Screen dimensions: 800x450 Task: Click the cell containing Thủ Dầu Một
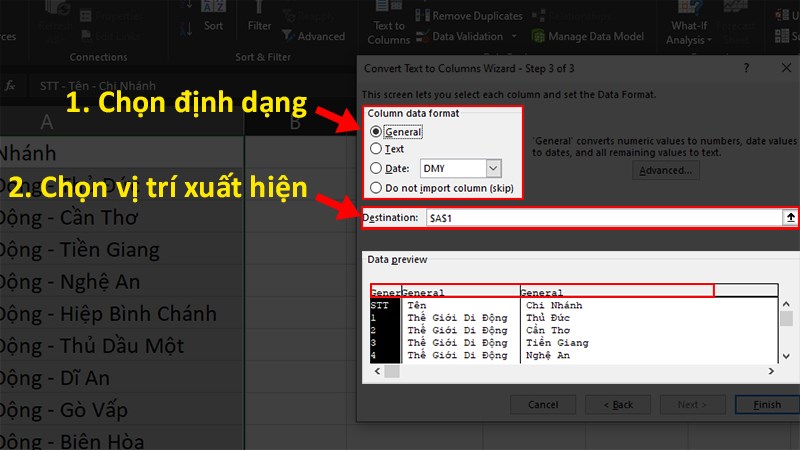[122, 346]
